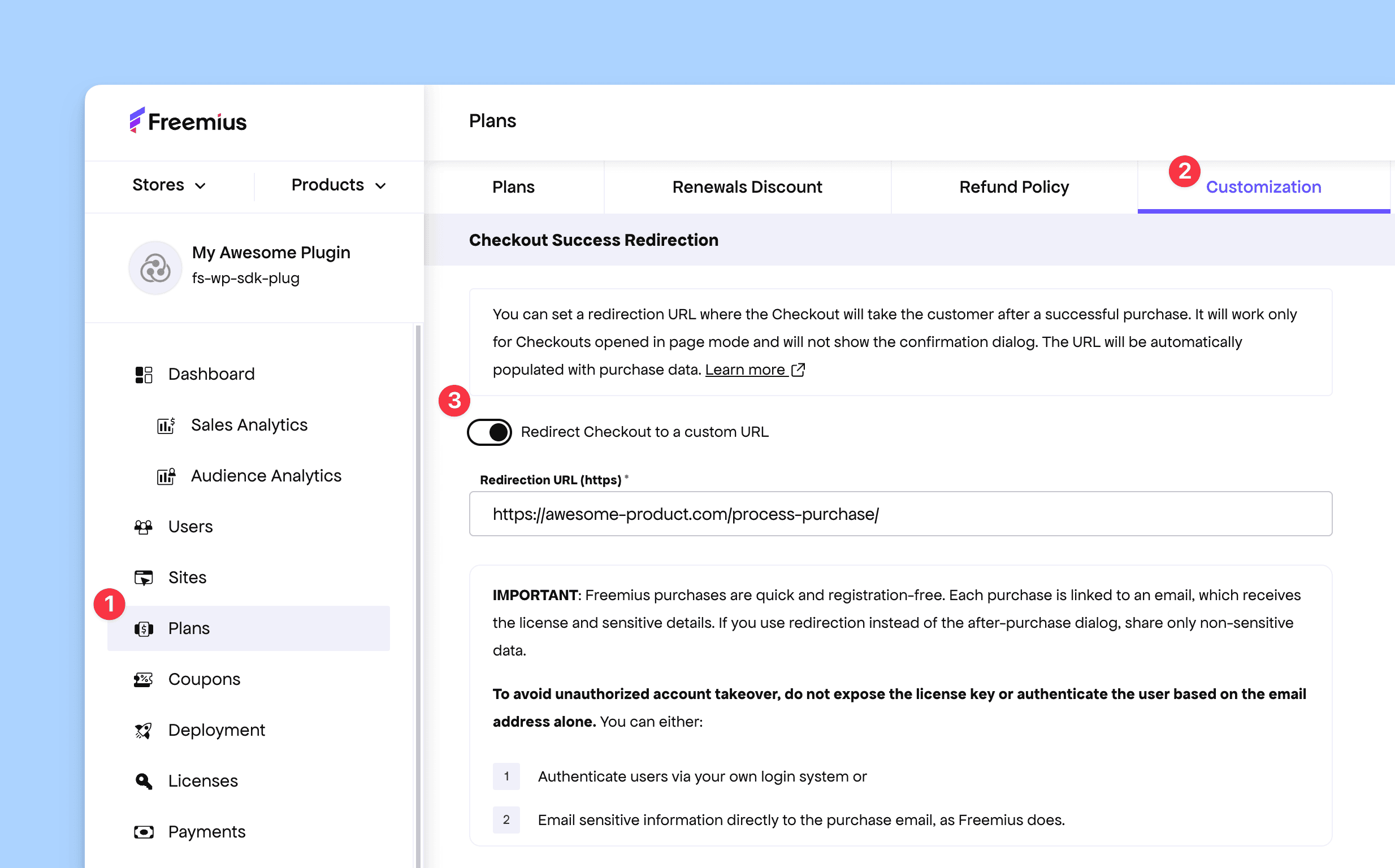Click the Coupons ticket icon
The width and height of the screenshot is (1395, 868).
click(144, 680)
